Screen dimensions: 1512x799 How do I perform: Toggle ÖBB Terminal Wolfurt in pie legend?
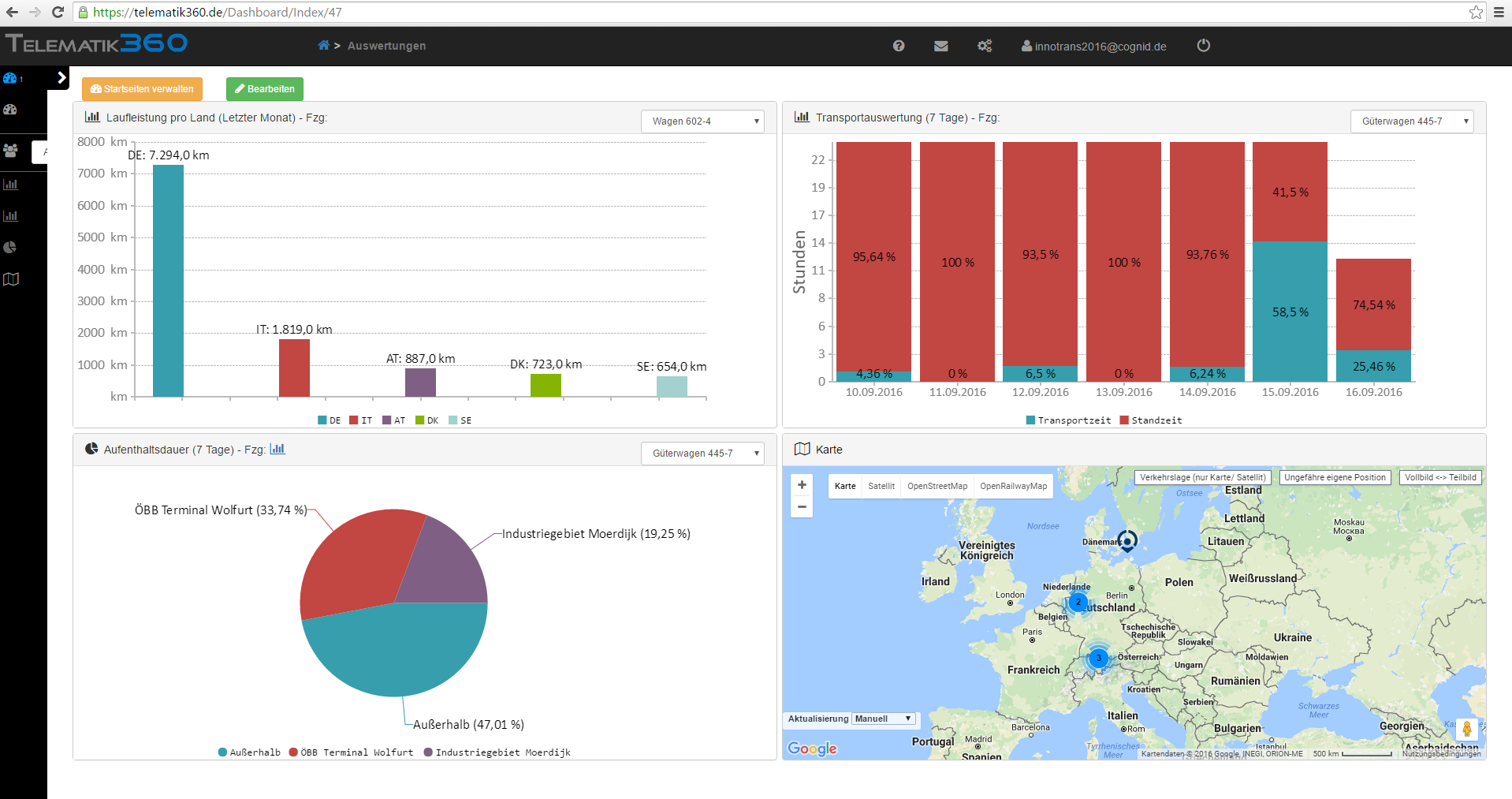point(351,752)
